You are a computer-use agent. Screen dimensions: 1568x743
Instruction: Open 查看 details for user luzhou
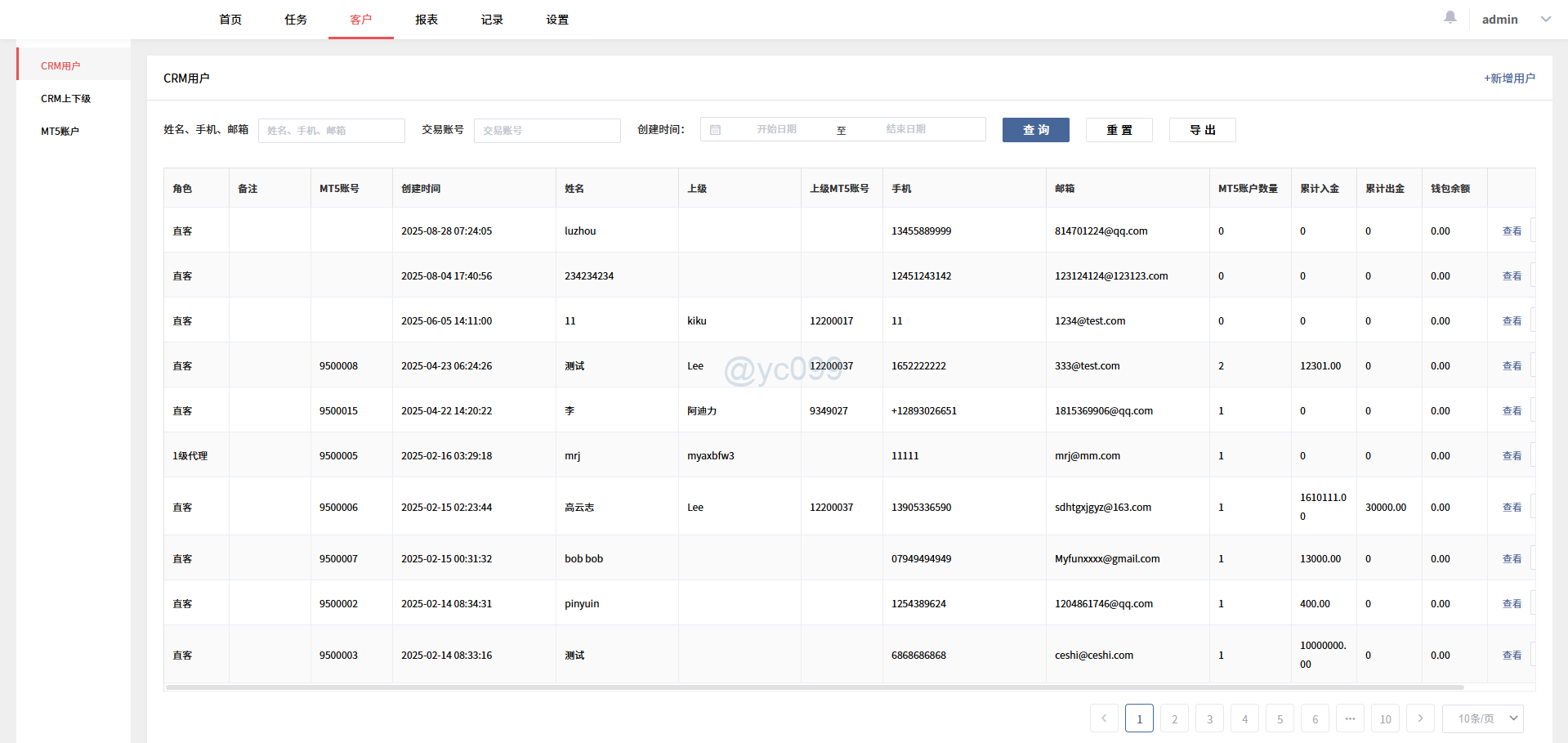(1511, 231)
